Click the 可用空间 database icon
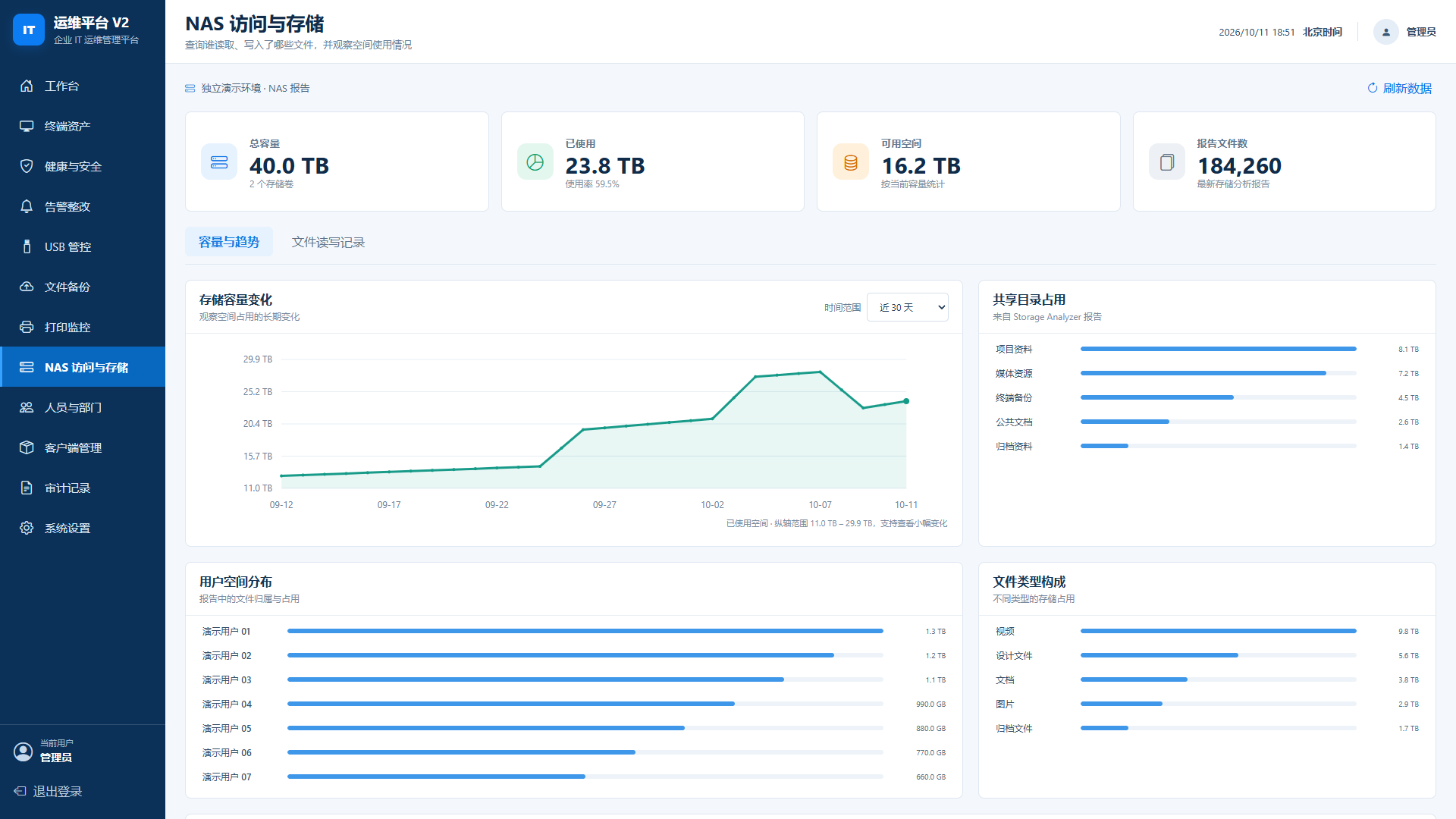Image resolution: width=1456 pixels, height=819 pixels. click(851, 162)
